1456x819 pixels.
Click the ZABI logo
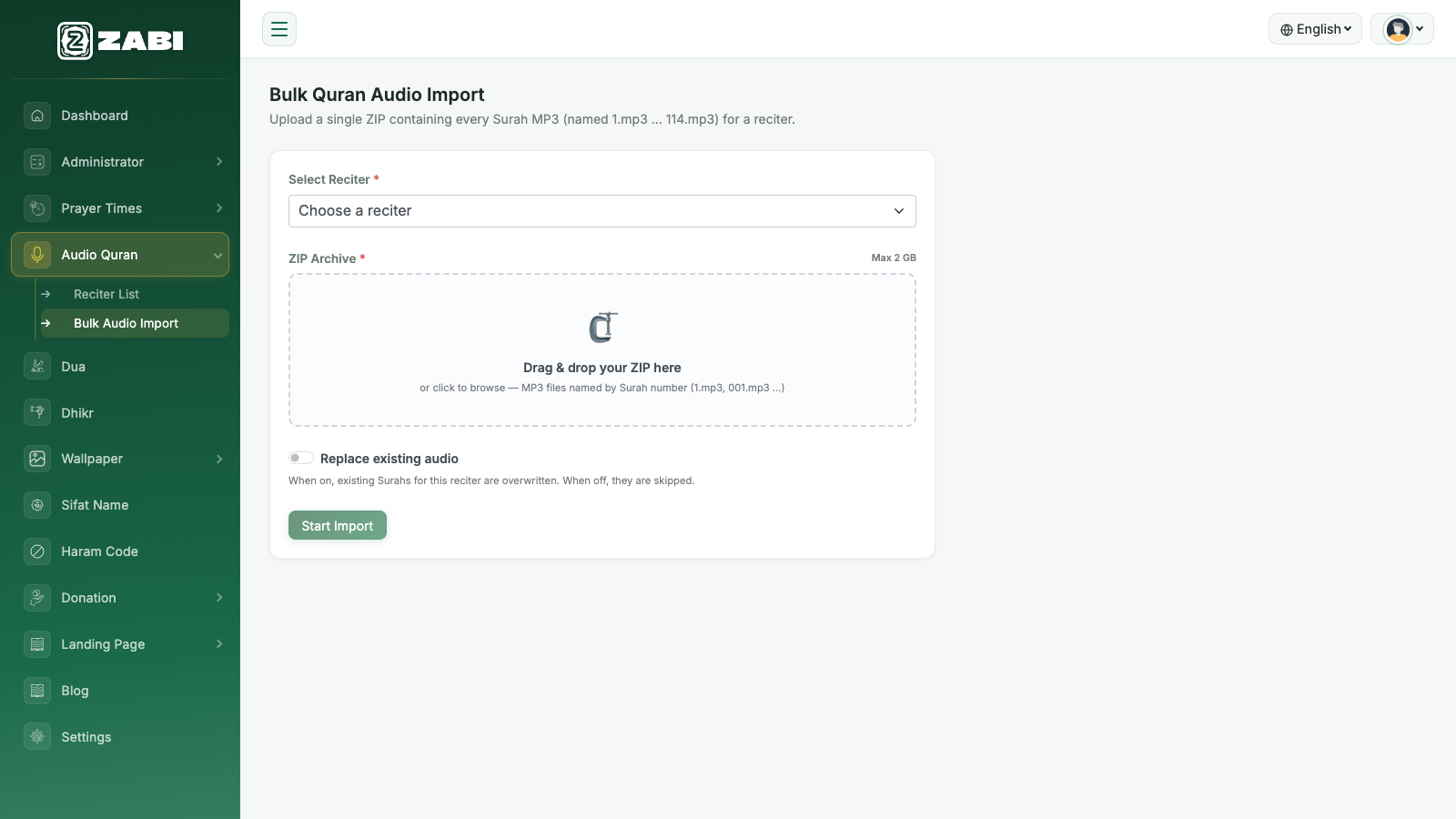point(120,41)
